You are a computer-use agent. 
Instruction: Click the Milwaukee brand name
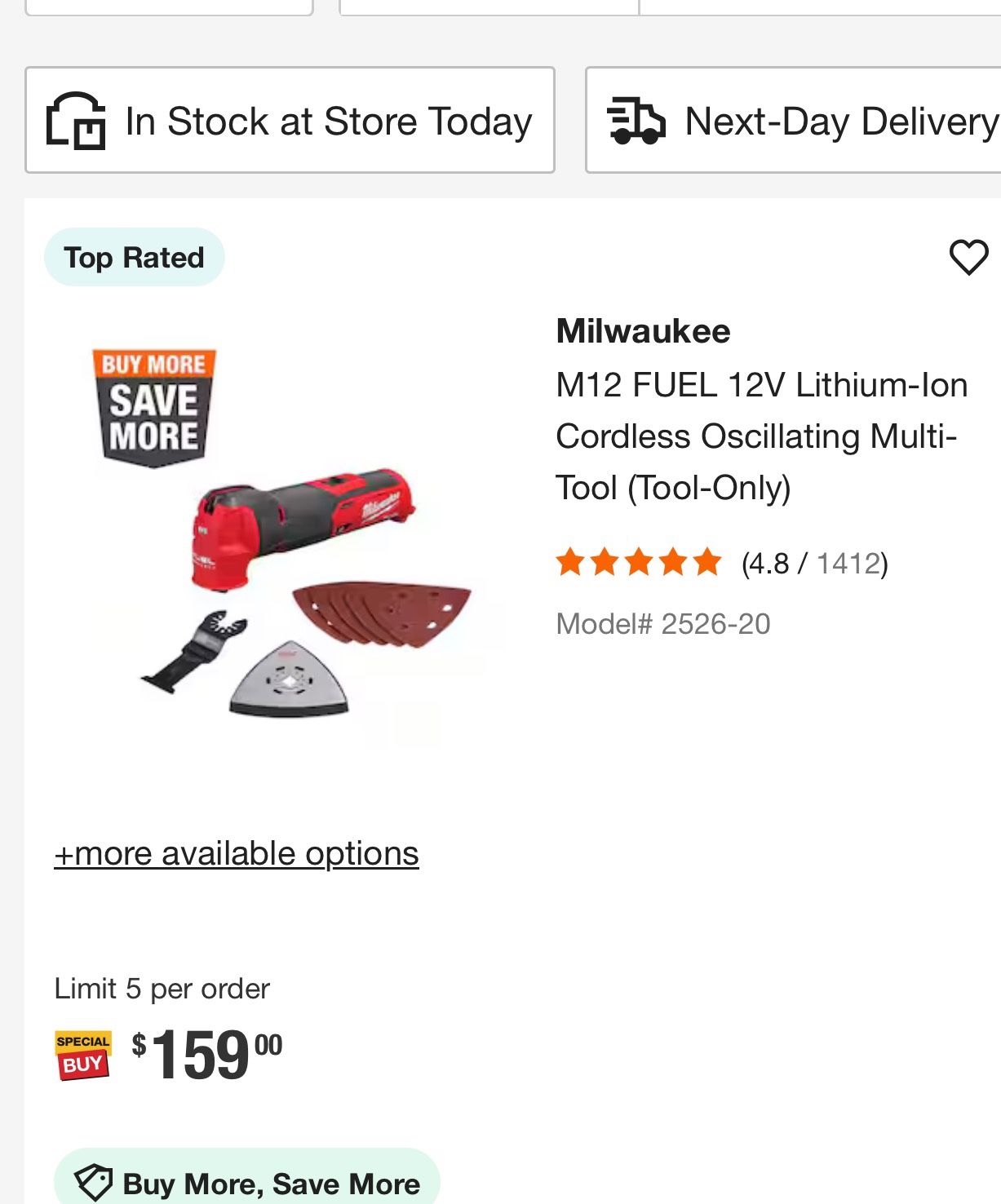[x=643, y=331]
